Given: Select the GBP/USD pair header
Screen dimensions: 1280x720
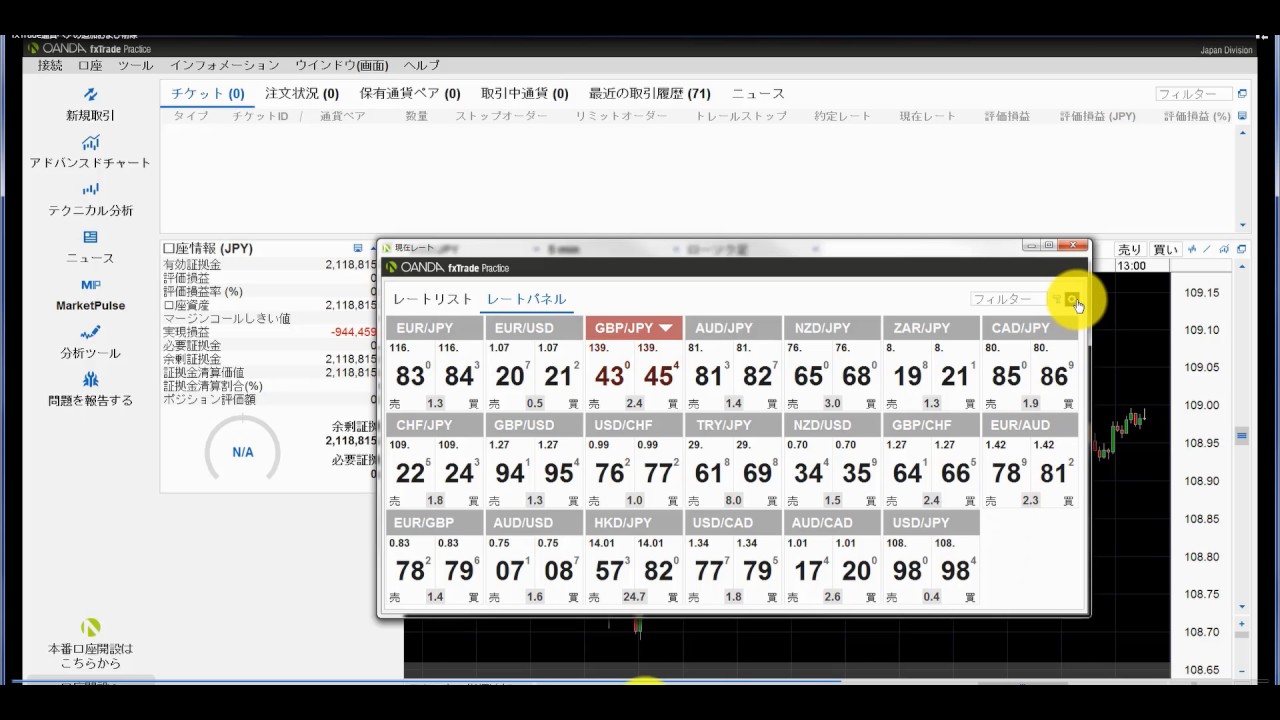Looking at the screenshot, I should click(534, 425).
